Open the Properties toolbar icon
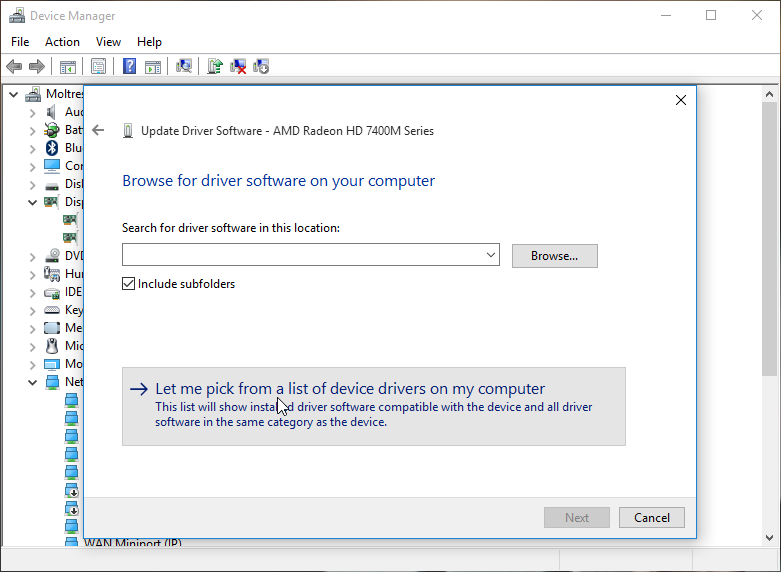The width and height of the screenshot is (781, 572). point(98,66)
